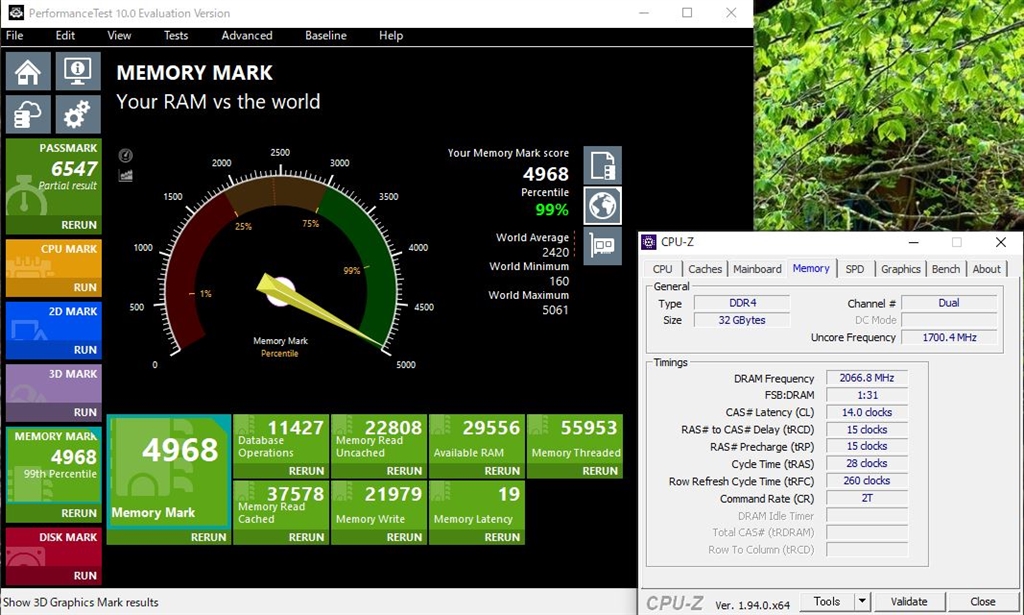
Task: Select the small gauge view icon
Action: [x=126, y=156]
